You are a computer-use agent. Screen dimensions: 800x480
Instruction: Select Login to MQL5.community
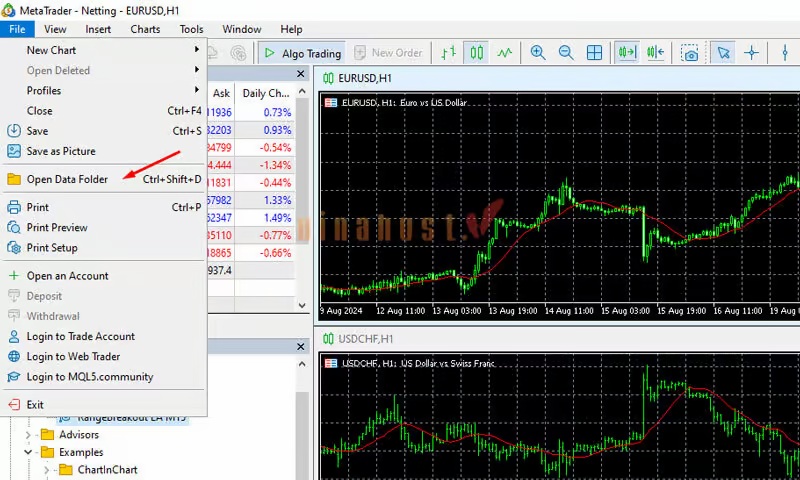(x=104, y=376)
